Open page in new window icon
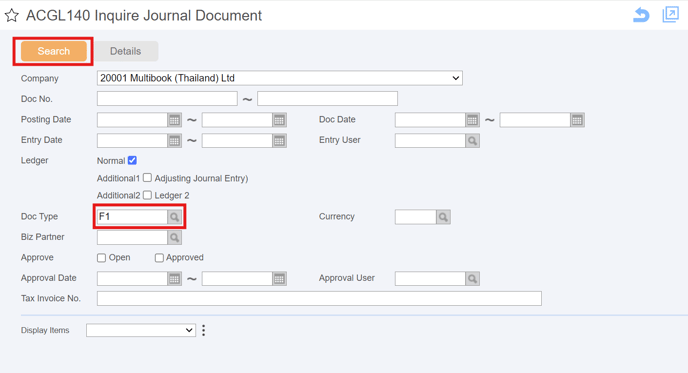The width and height of the screenshot is (688, 373). click(x=670, y=14)
